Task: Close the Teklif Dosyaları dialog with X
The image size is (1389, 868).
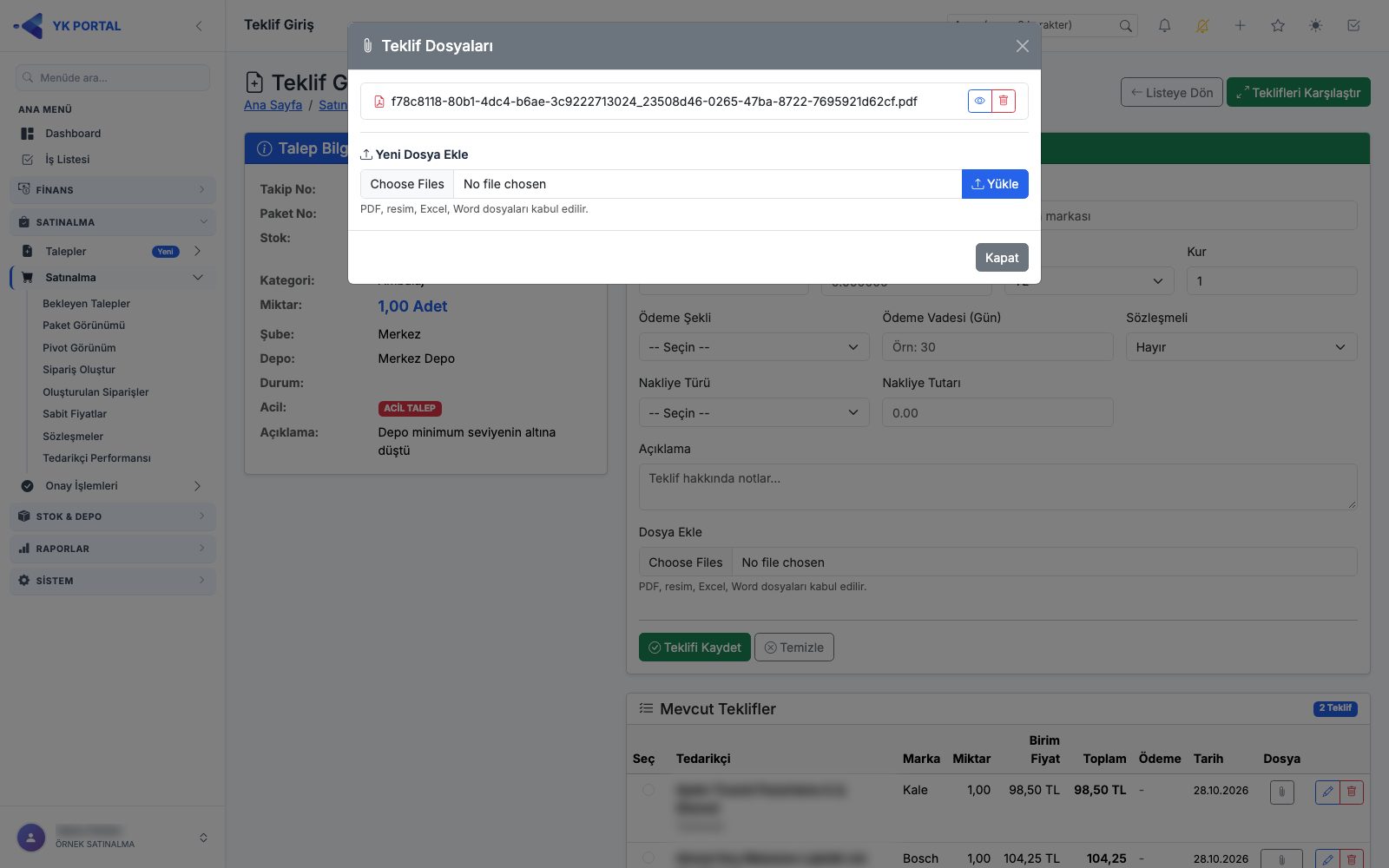Action: [1023, 46]
